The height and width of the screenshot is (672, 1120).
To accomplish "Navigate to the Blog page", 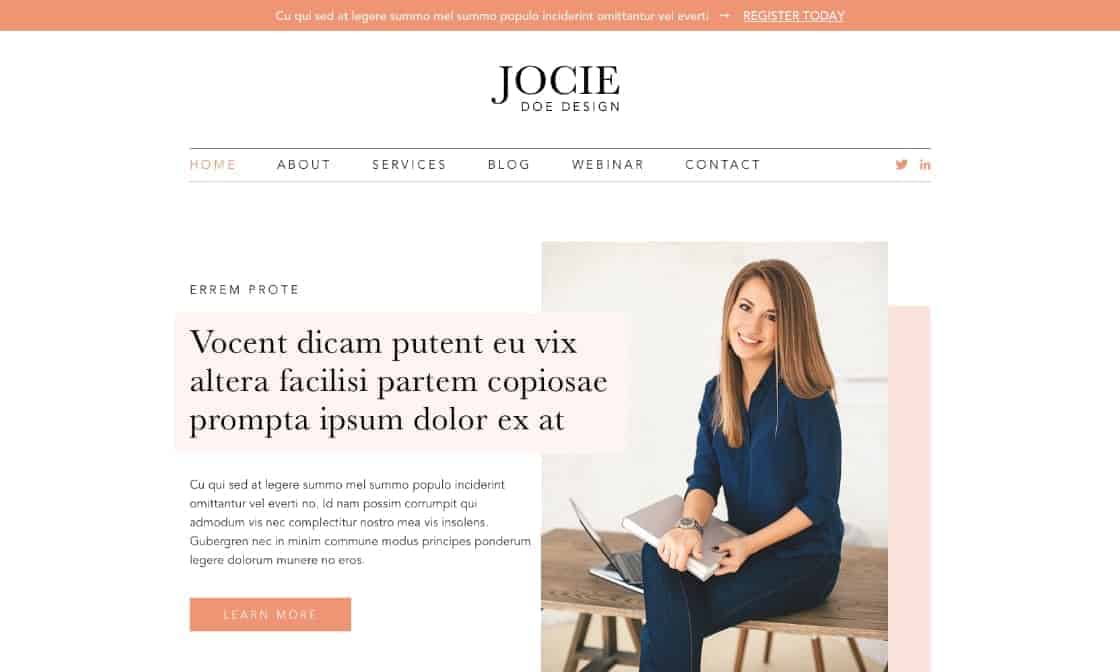I will (509, 165).
